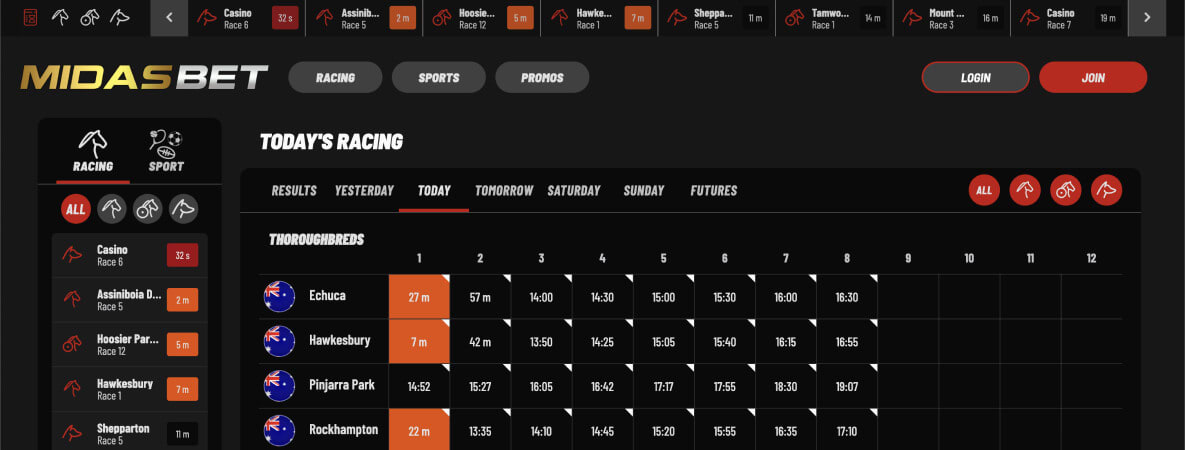
Task: Click the Australian flag next to Hawkesbury row
Action: [x=279, y=341]
